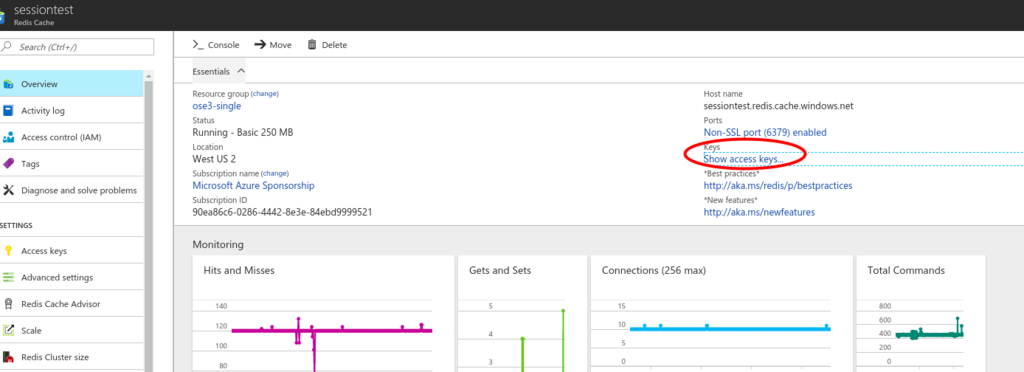Image resolution: width=1024 pixels, height=372 pixels.
Task: Click the Show access keys link
Action: coord(743,159)
